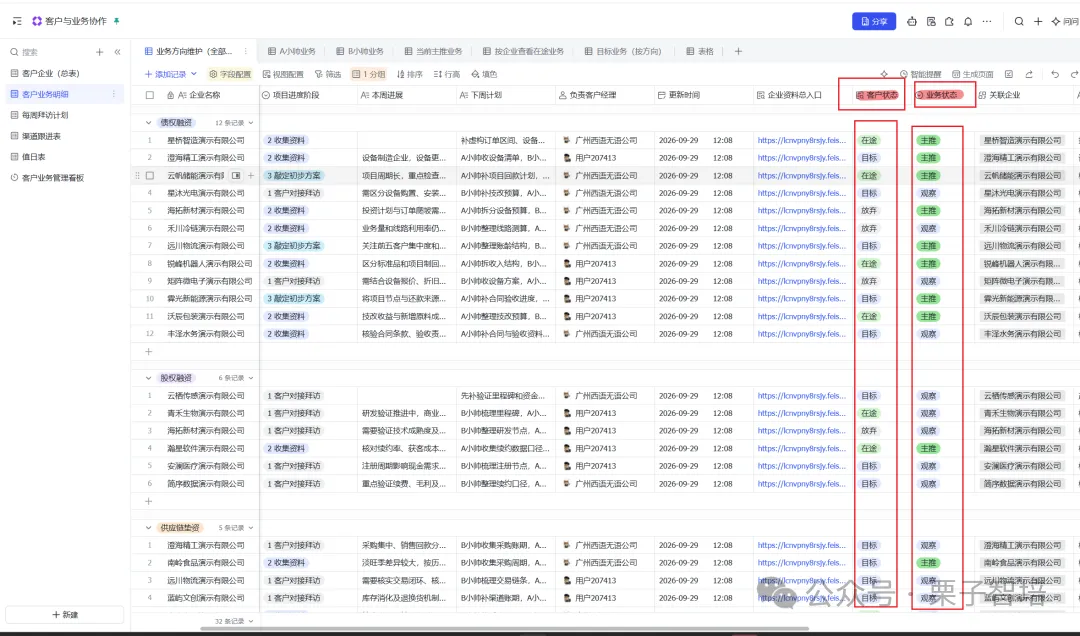
Task: Collapse the 股权融资 group
Action: pos(148,378)
